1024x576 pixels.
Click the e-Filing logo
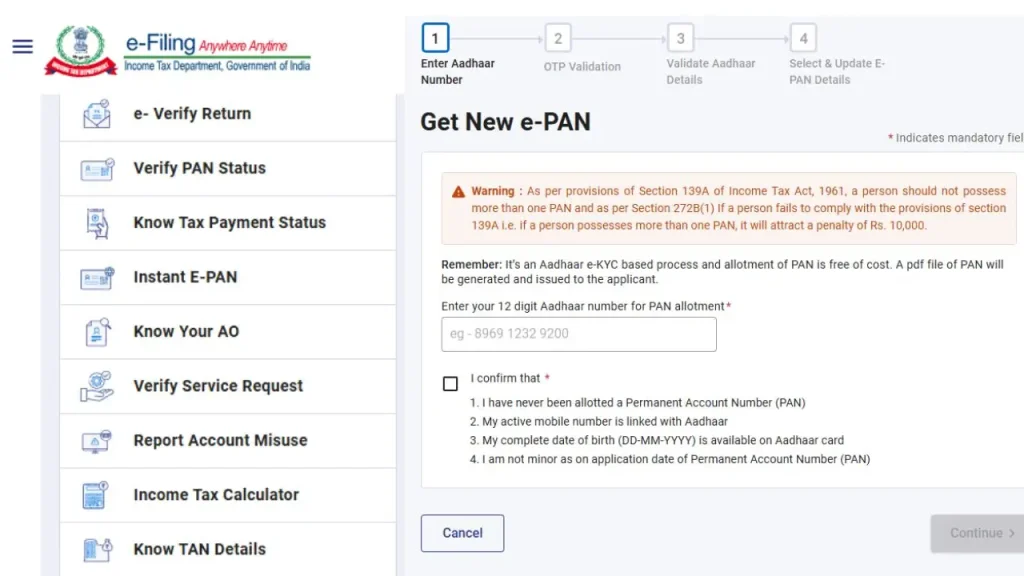176,46
